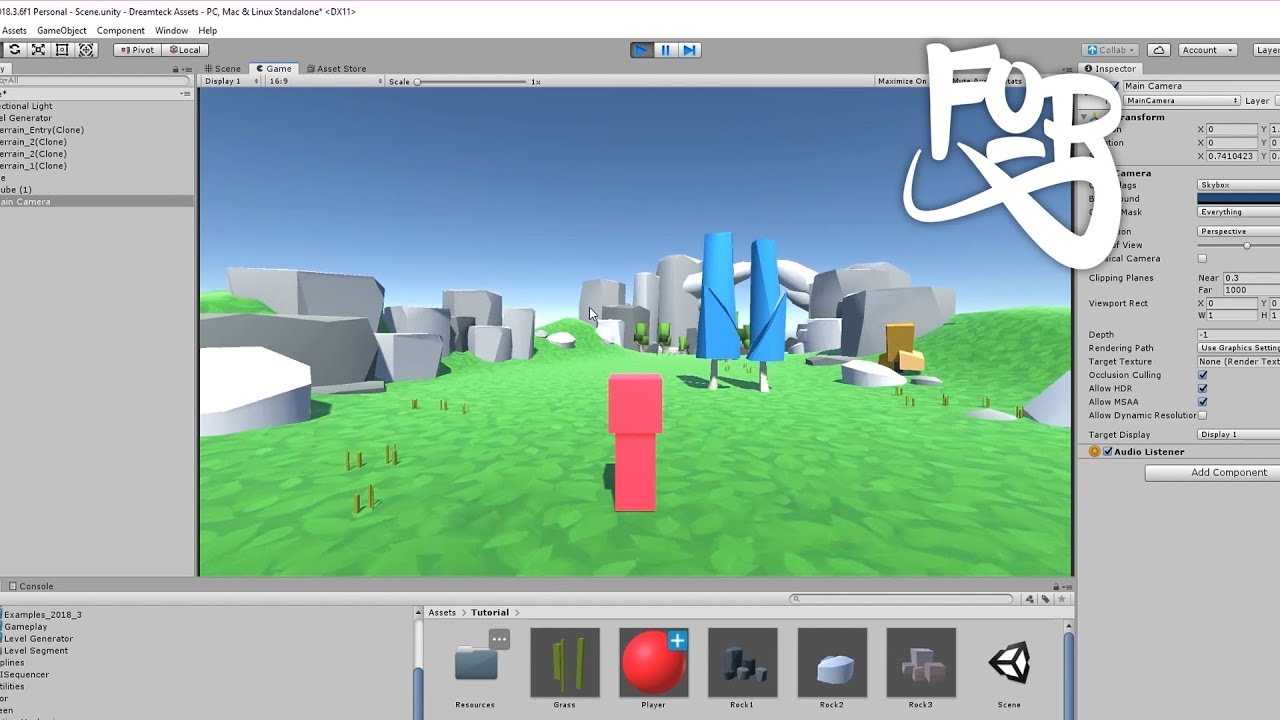Open the GameObject menu

click(62, 31)
